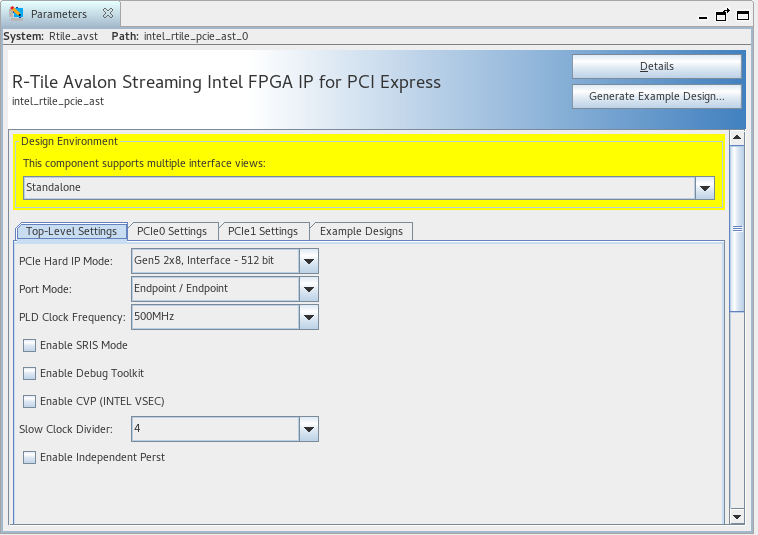Viewport: 758px width, 535px height.
Task: Open the PLD Clock Frequency dropdown
Action: [309, 317]
